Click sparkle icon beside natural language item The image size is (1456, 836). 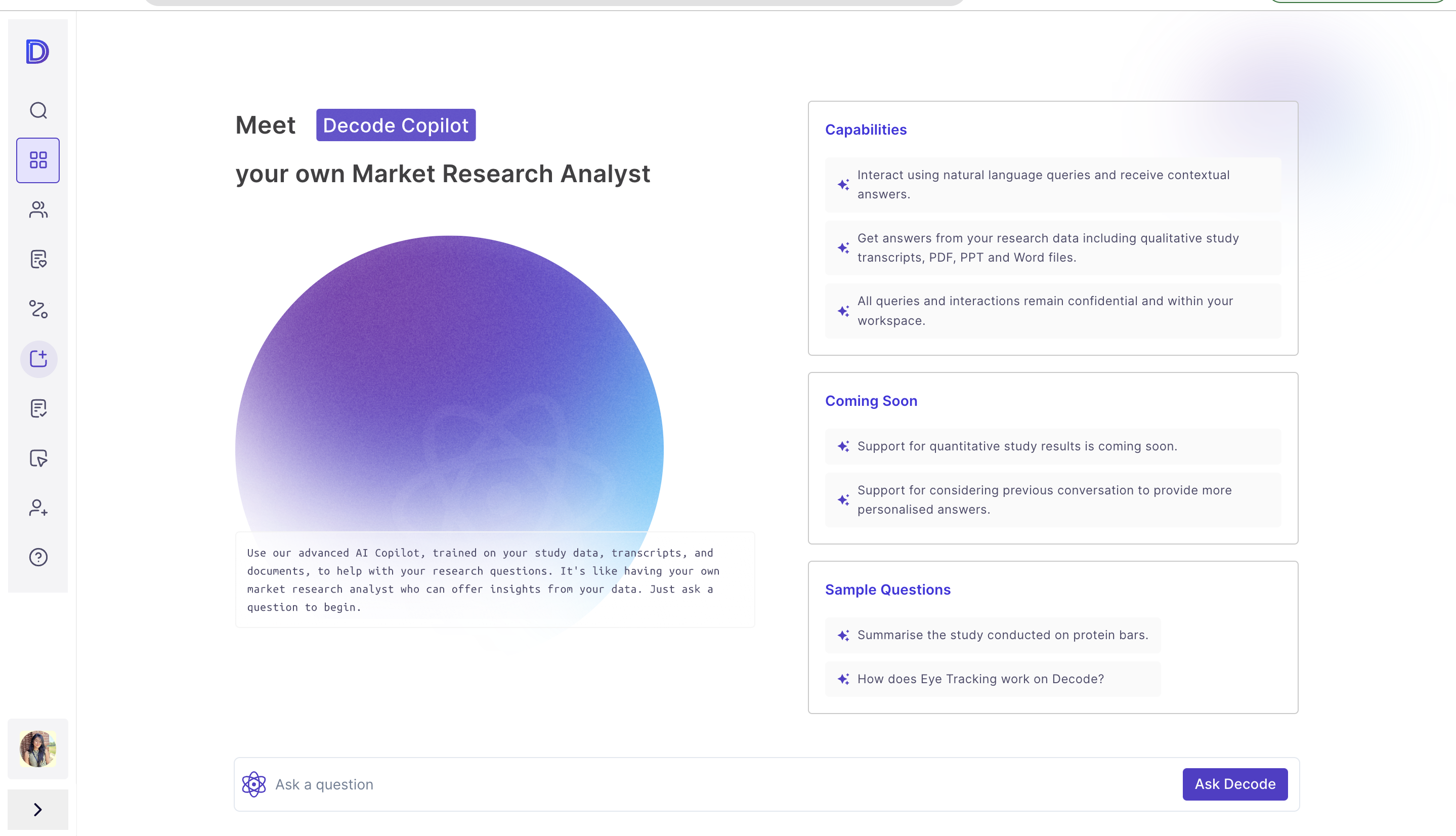click(x=843, y=185)
